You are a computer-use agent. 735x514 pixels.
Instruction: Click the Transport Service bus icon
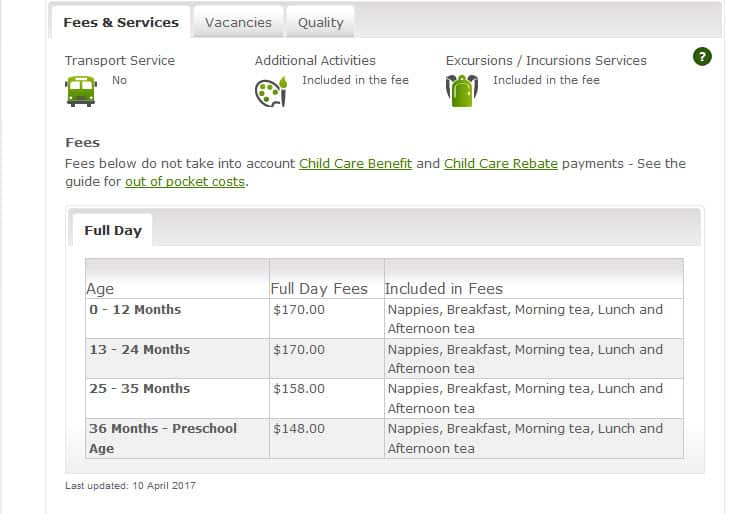(x=80, y=90)
